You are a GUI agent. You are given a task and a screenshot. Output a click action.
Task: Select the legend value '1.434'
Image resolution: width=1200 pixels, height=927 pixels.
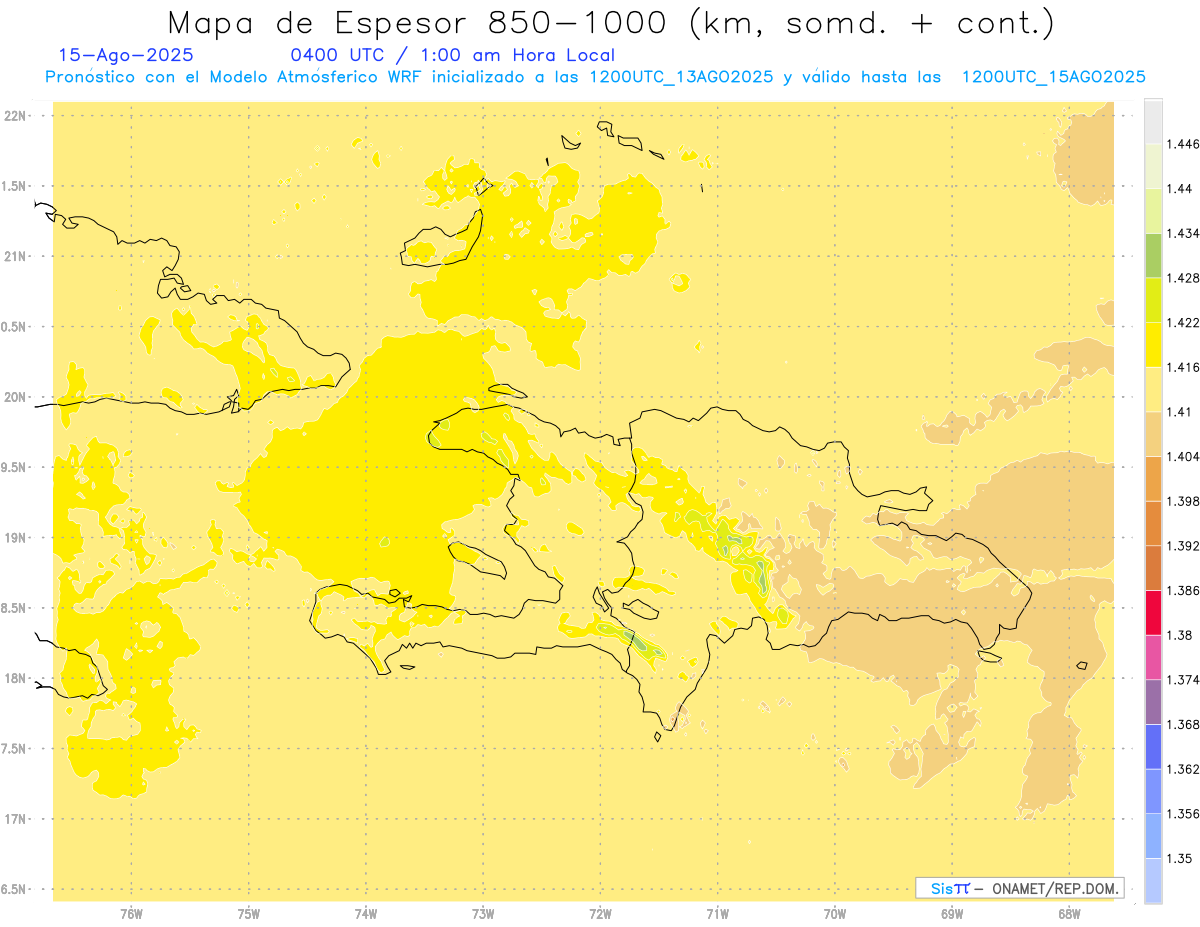click(x=1182, y=233)
